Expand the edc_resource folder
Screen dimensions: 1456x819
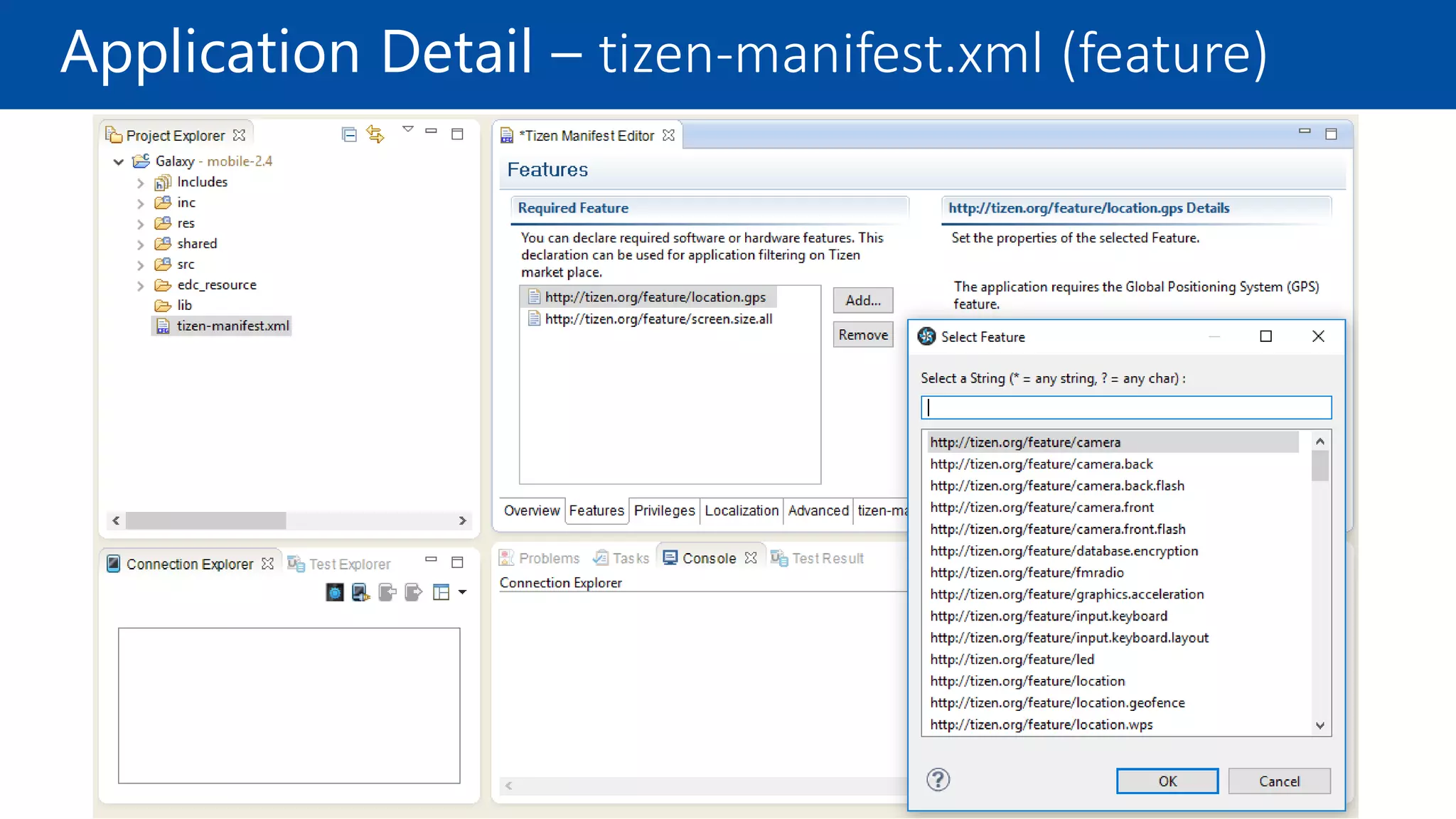tap(141, 286)
